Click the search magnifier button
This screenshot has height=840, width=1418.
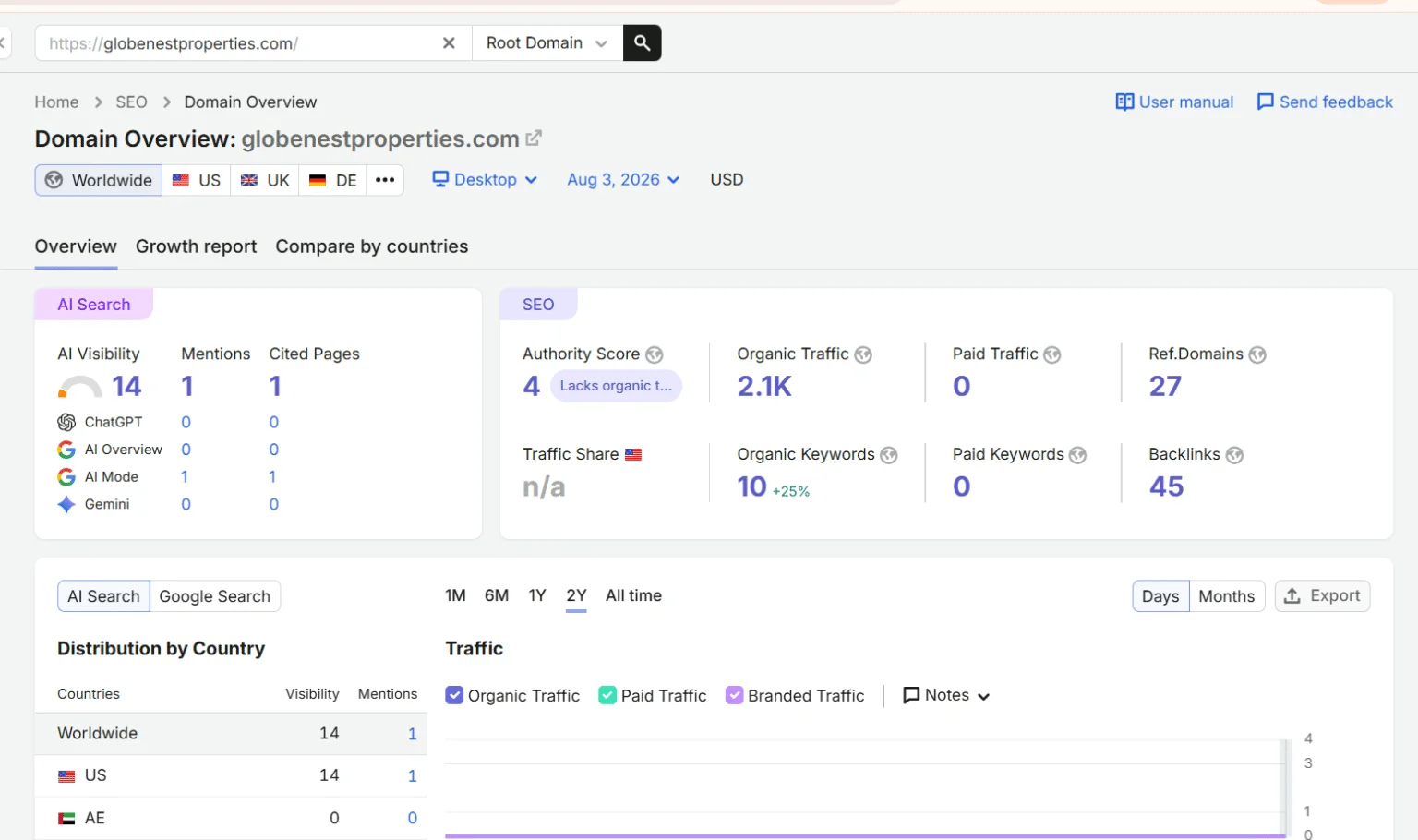tap(642, 42)
